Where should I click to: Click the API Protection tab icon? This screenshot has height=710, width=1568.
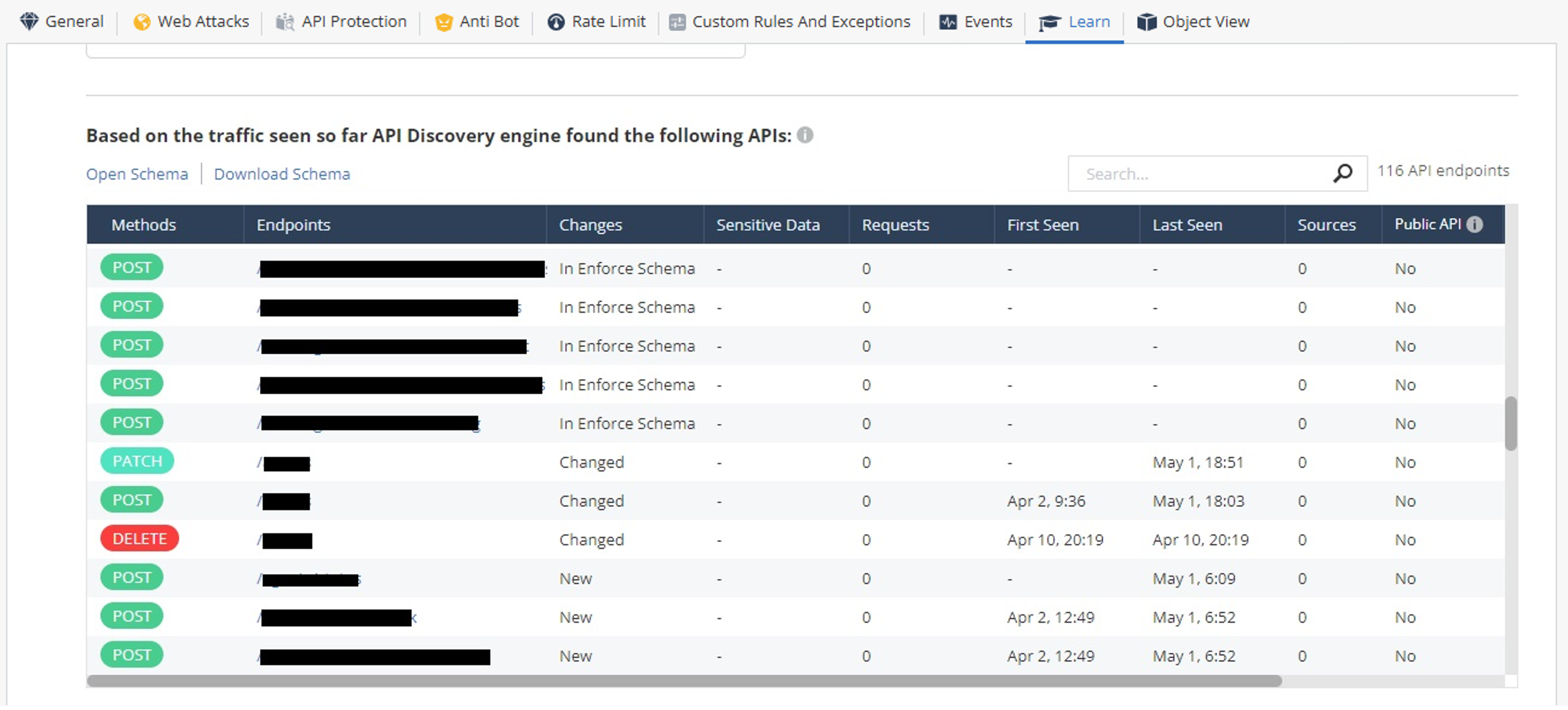[x=284, y=22]
